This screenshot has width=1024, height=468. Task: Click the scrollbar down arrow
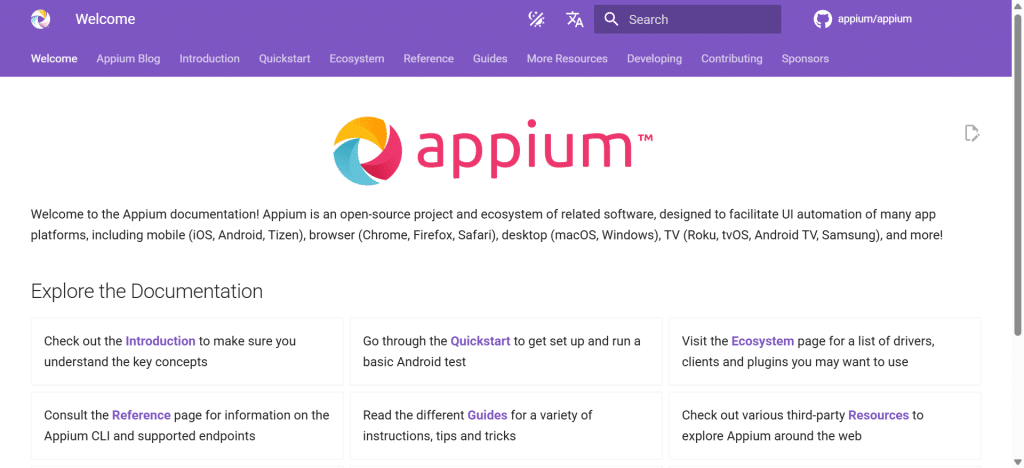coord(1018,462)
